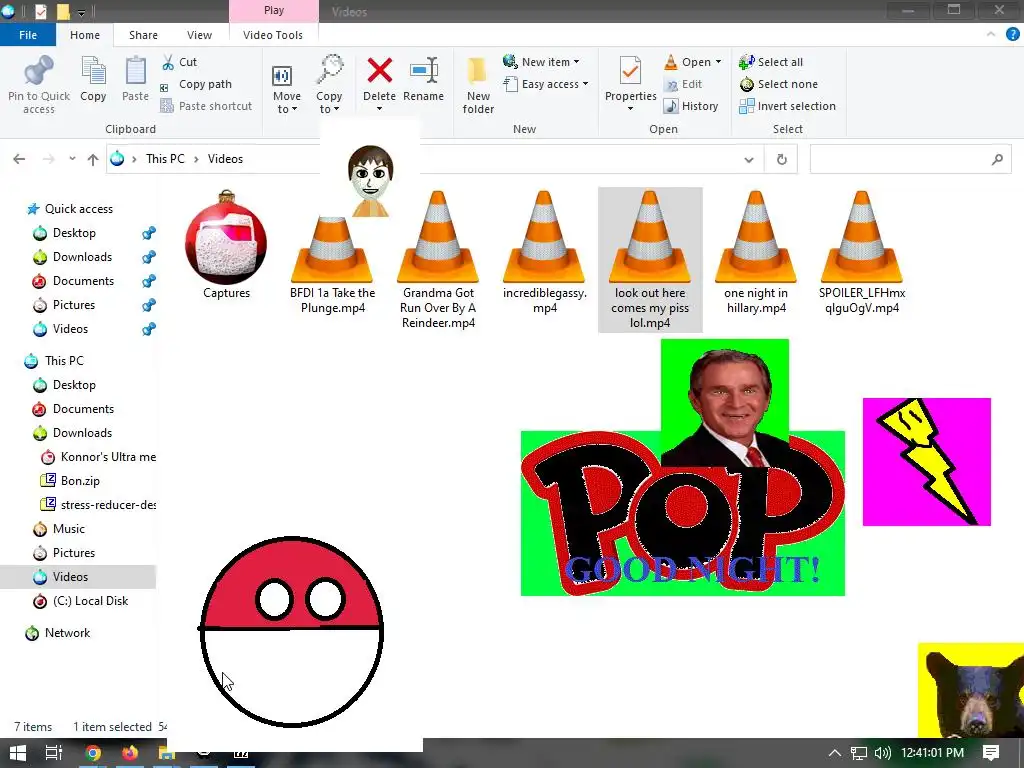Viewport: 1024px width, 768px height.
Task: Create a New folder
Action: pos(478,85)
